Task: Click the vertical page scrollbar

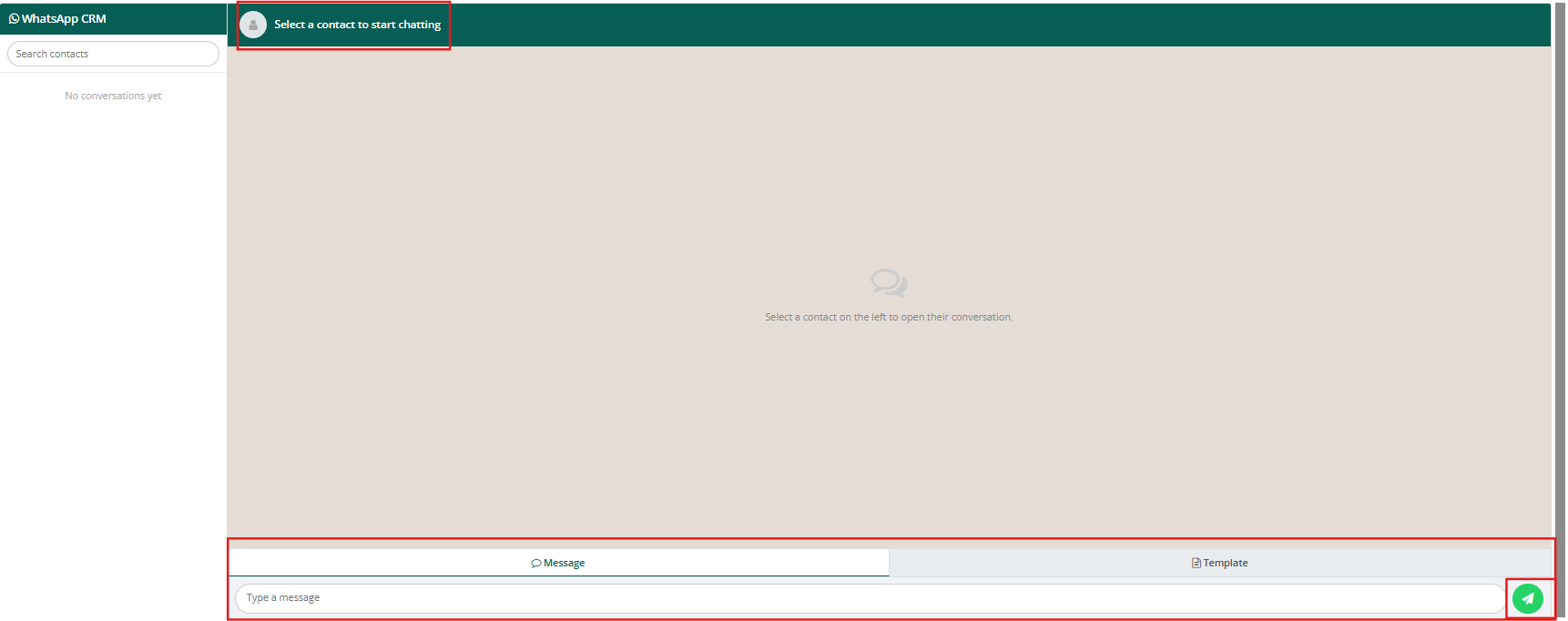Action: coord(1560,310)
